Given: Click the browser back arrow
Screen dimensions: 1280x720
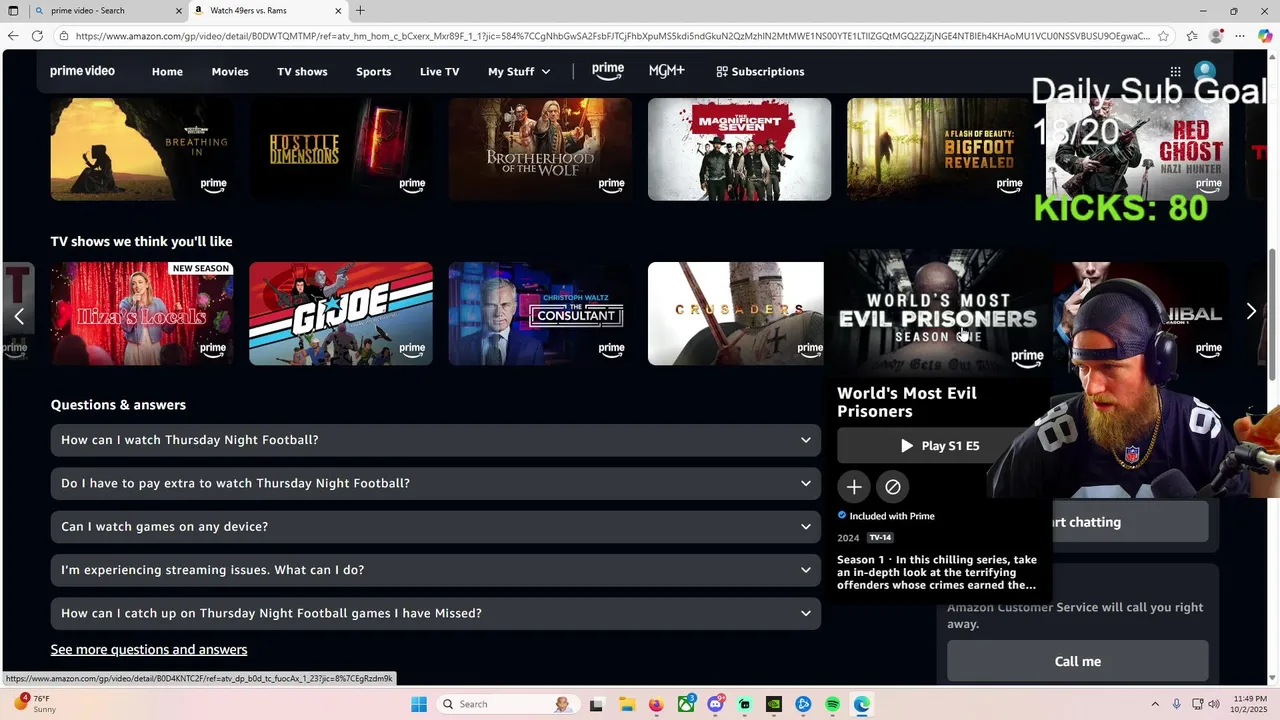Looking at the screenshot, I should [13, 36].
